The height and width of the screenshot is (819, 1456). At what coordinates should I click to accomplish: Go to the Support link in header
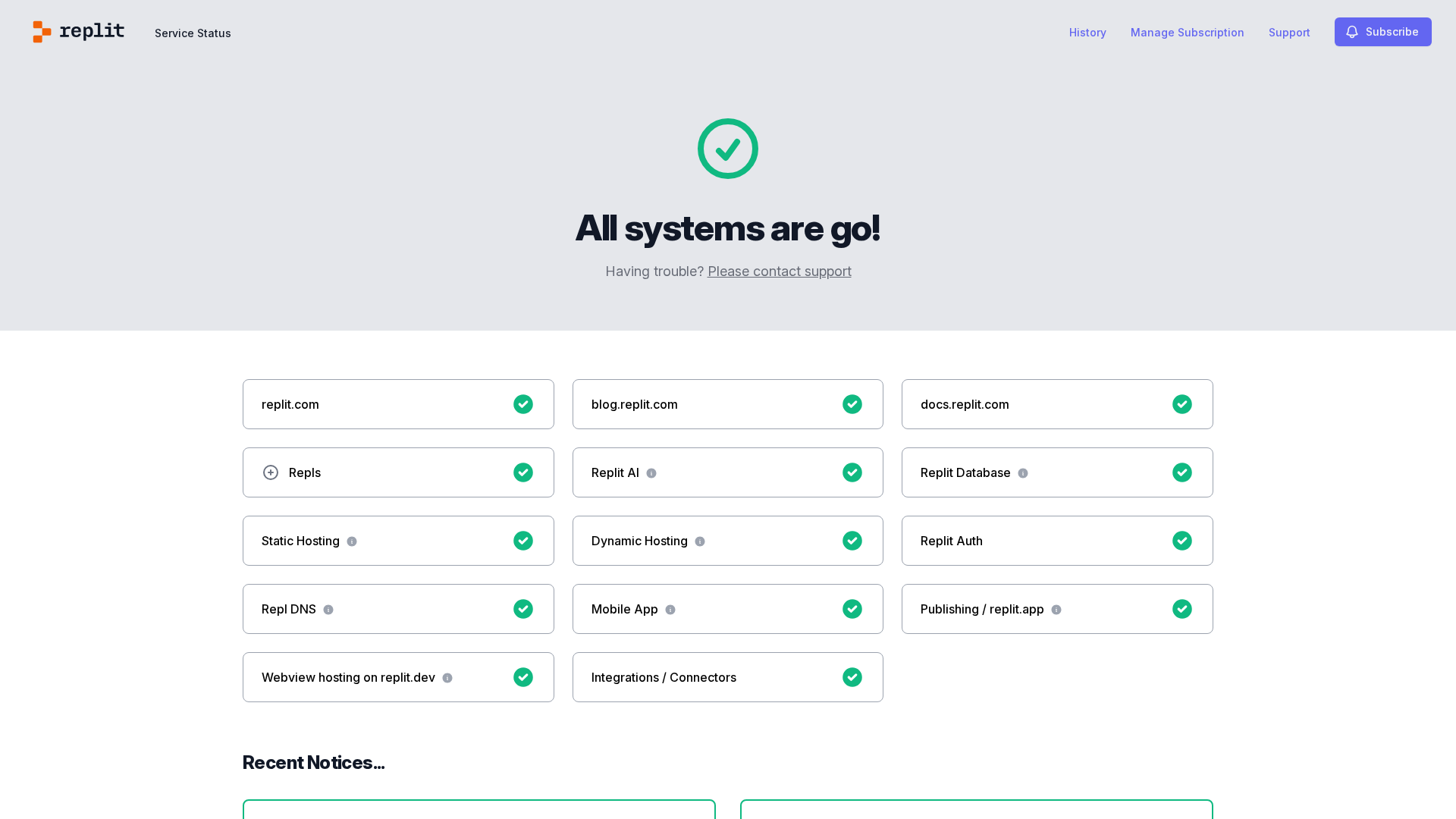[1289, 33]
